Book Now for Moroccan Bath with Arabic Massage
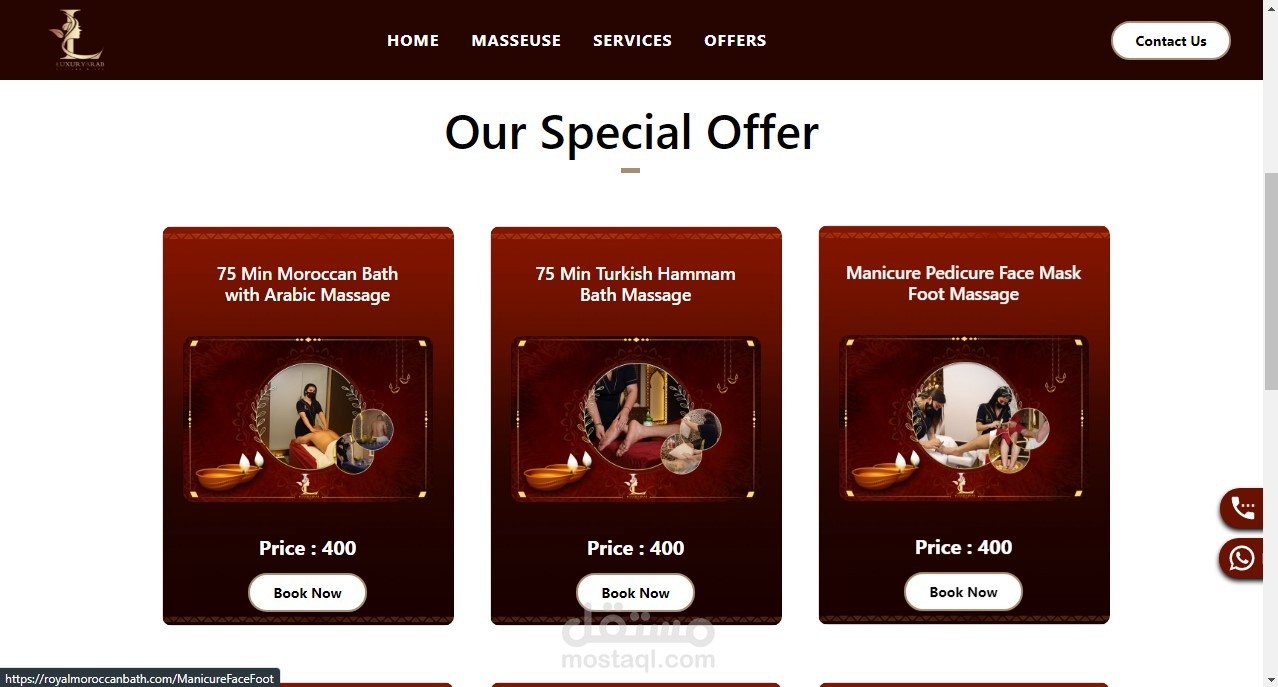This screenshot has width=1278, height=687. pos(307,593)
